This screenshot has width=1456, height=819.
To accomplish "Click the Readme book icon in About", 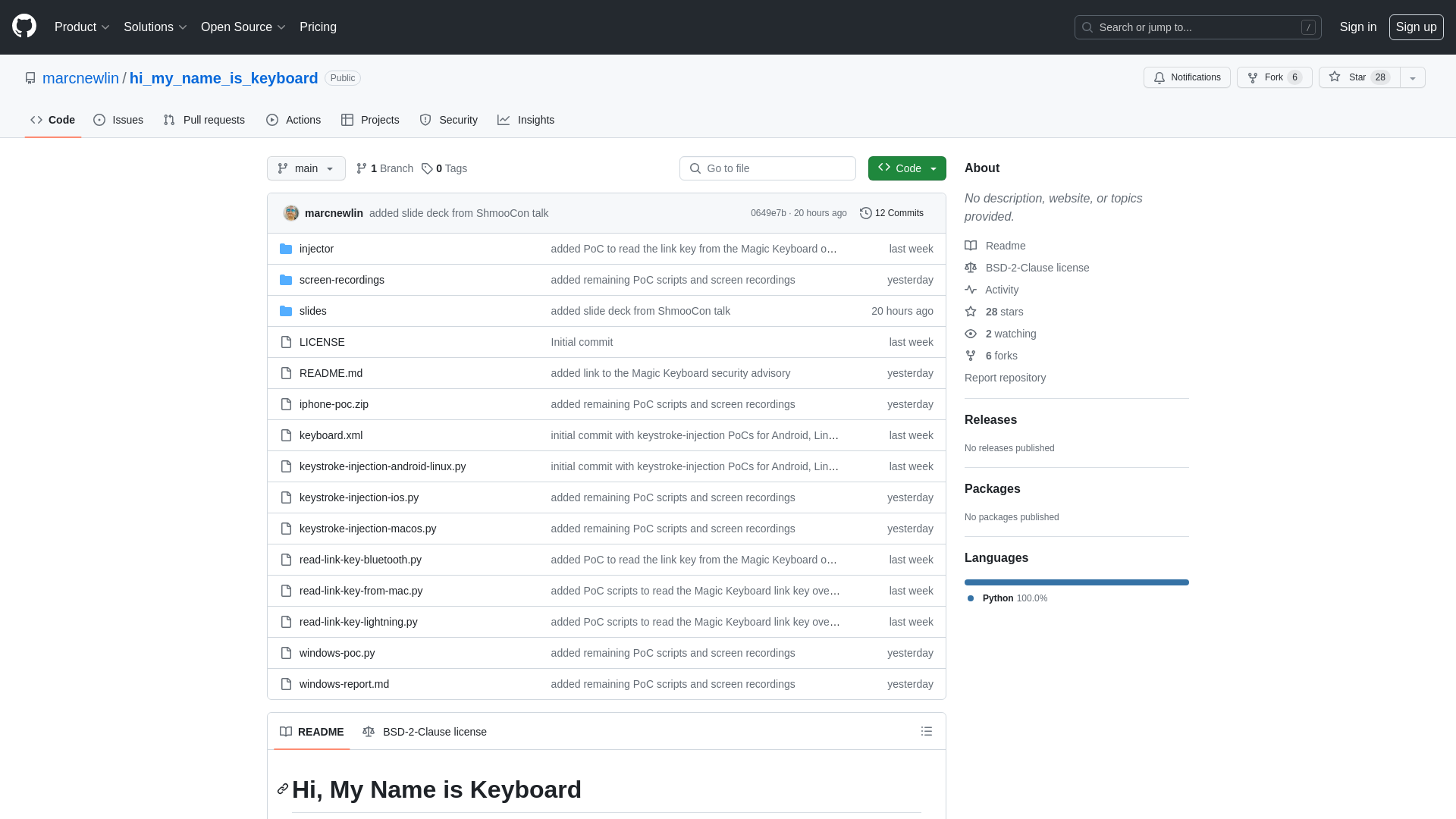I will (x=971, y=246).
